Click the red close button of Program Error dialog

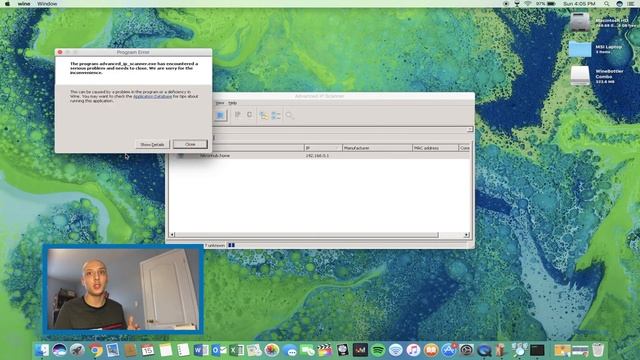(60, 52)
